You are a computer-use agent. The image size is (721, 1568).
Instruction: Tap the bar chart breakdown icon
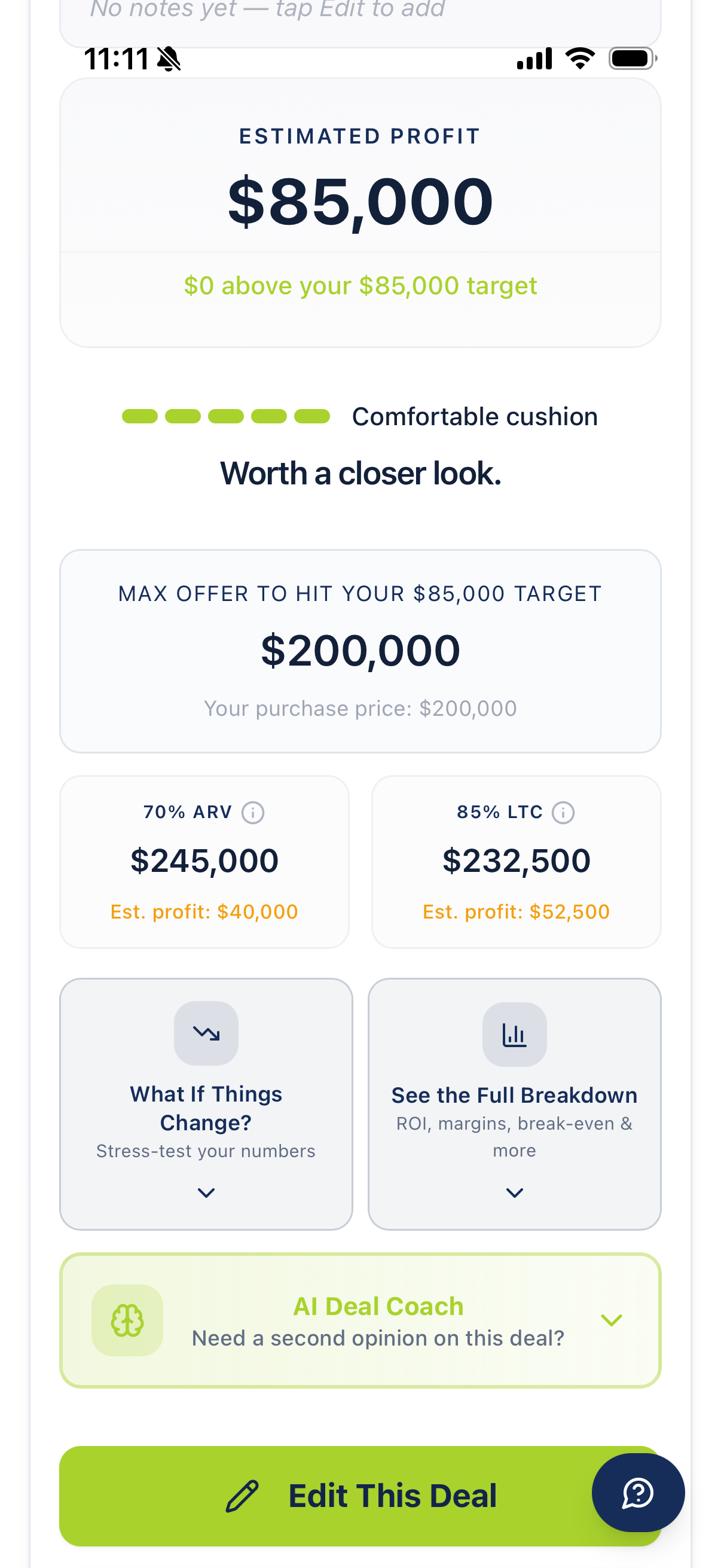515,1034
